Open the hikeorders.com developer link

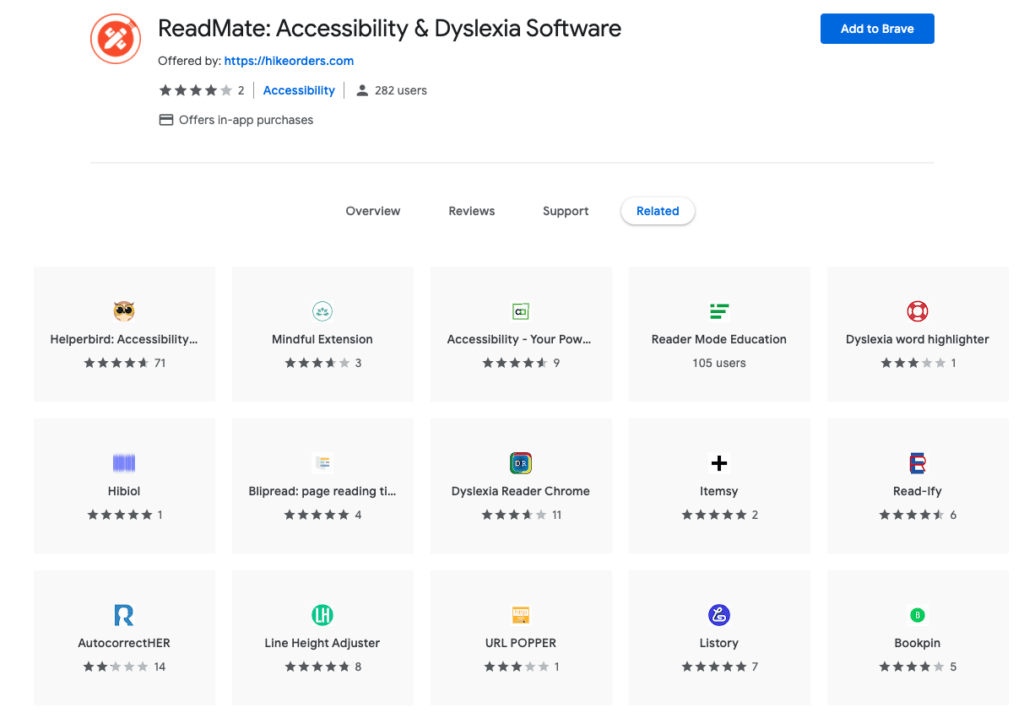(x=289, y=60)
